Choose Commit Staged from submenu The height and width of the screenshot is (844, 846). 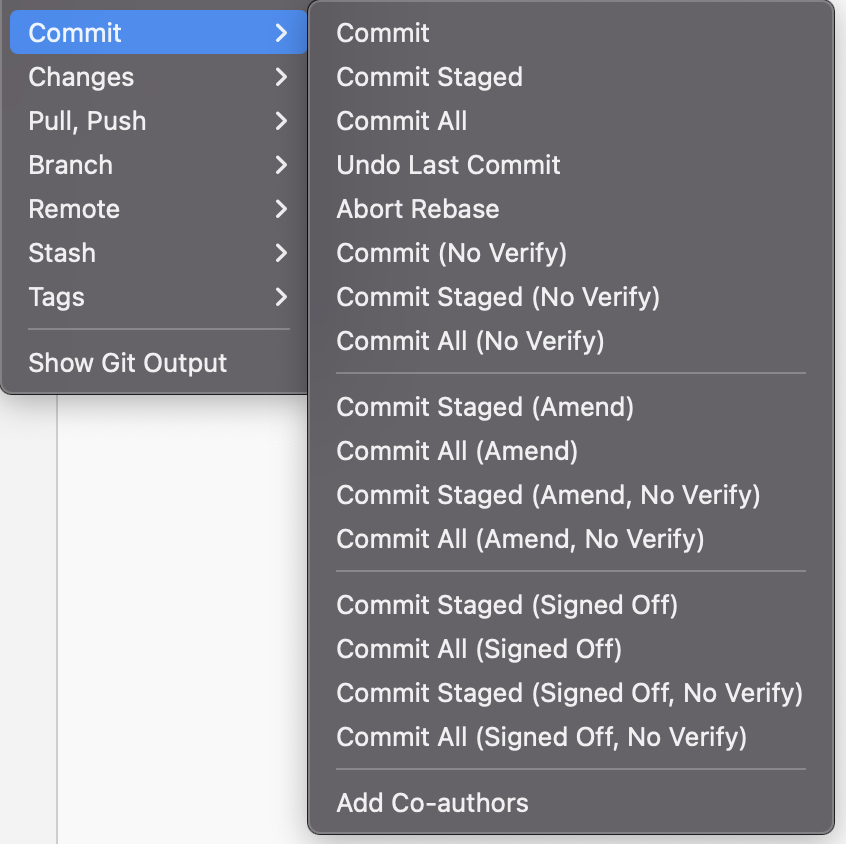[571, 77]
